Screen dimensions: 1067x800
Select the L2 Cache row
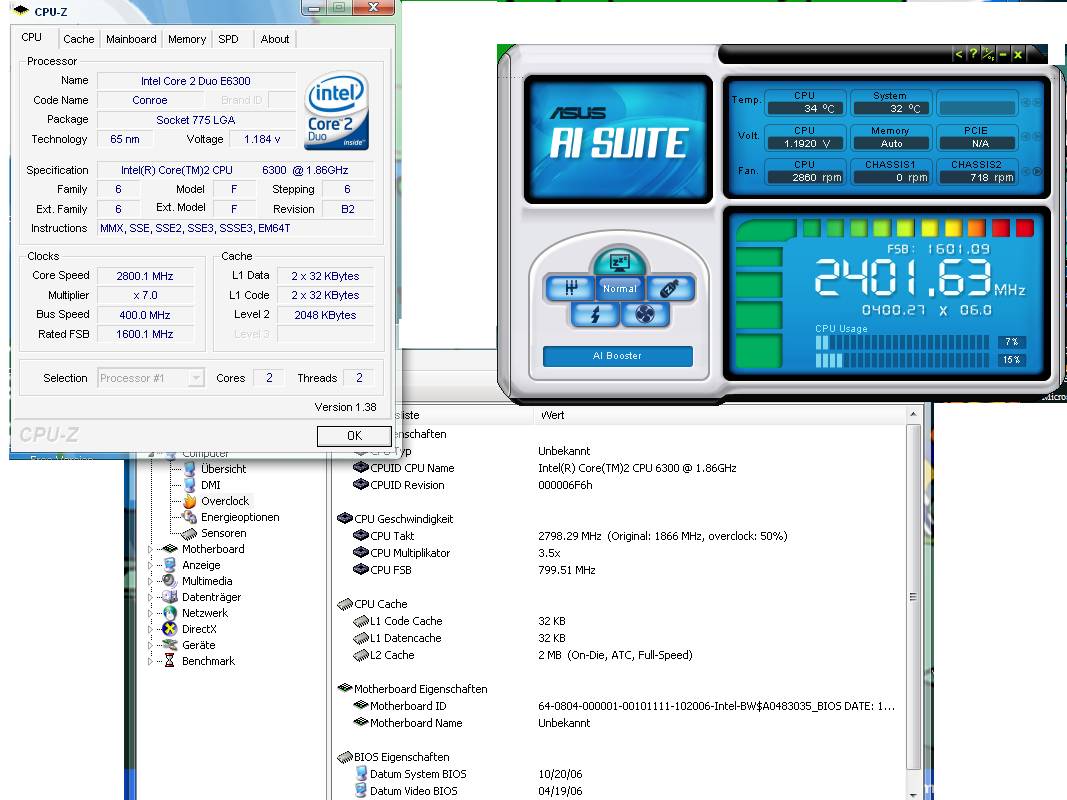619,655
